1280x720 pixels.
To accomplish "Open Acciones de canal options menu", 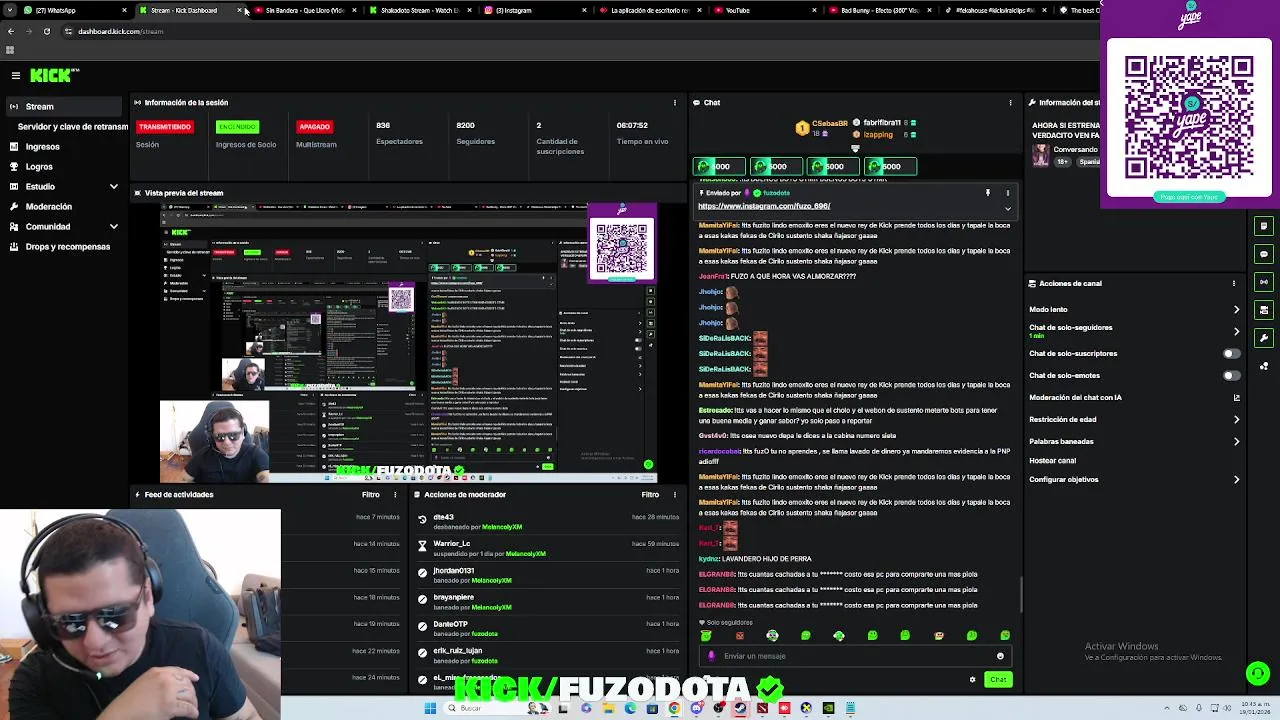I will click(1233, 283).
